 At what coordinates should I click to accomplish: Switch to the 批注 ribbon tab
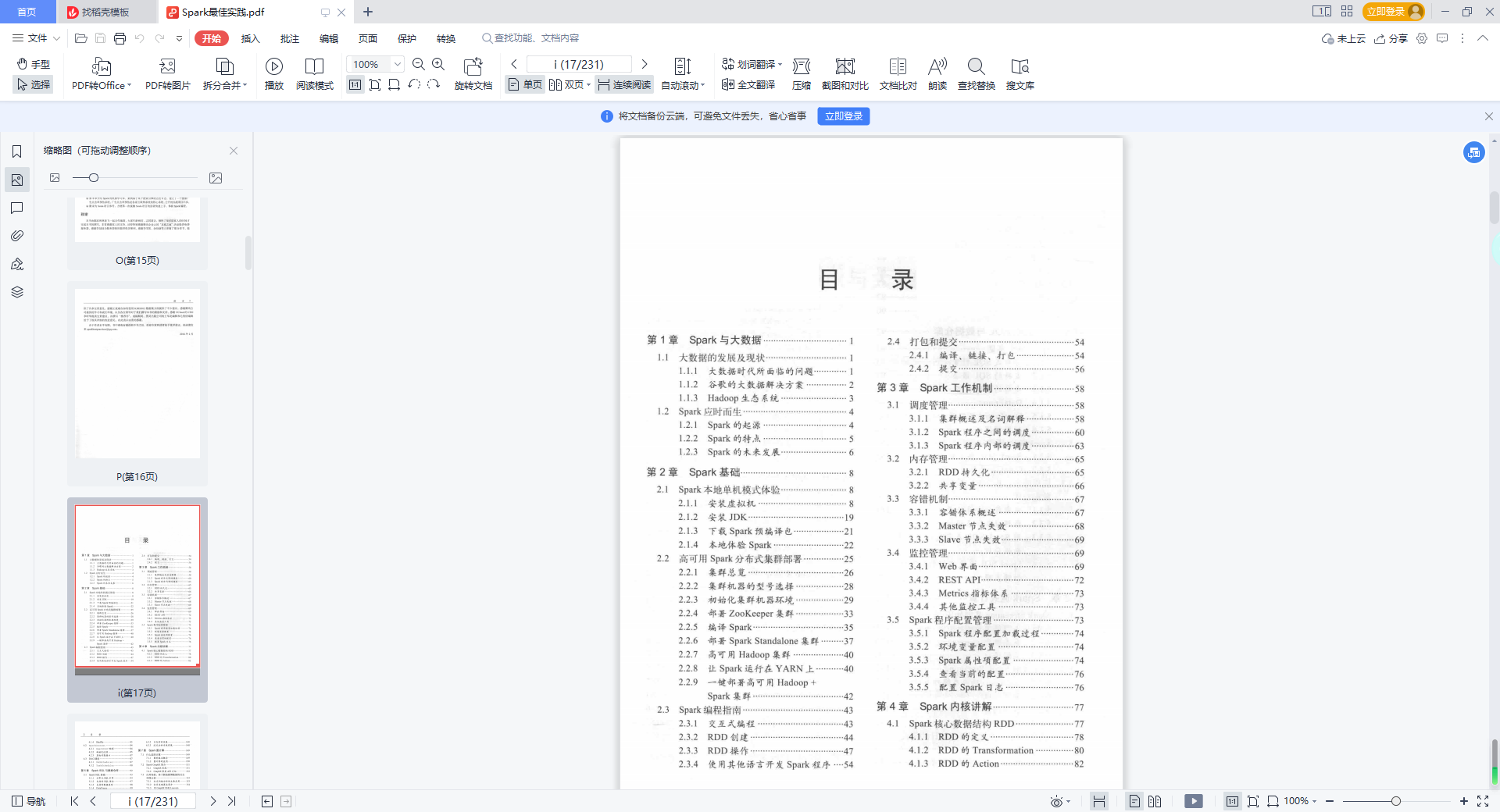tap(289, 38)
